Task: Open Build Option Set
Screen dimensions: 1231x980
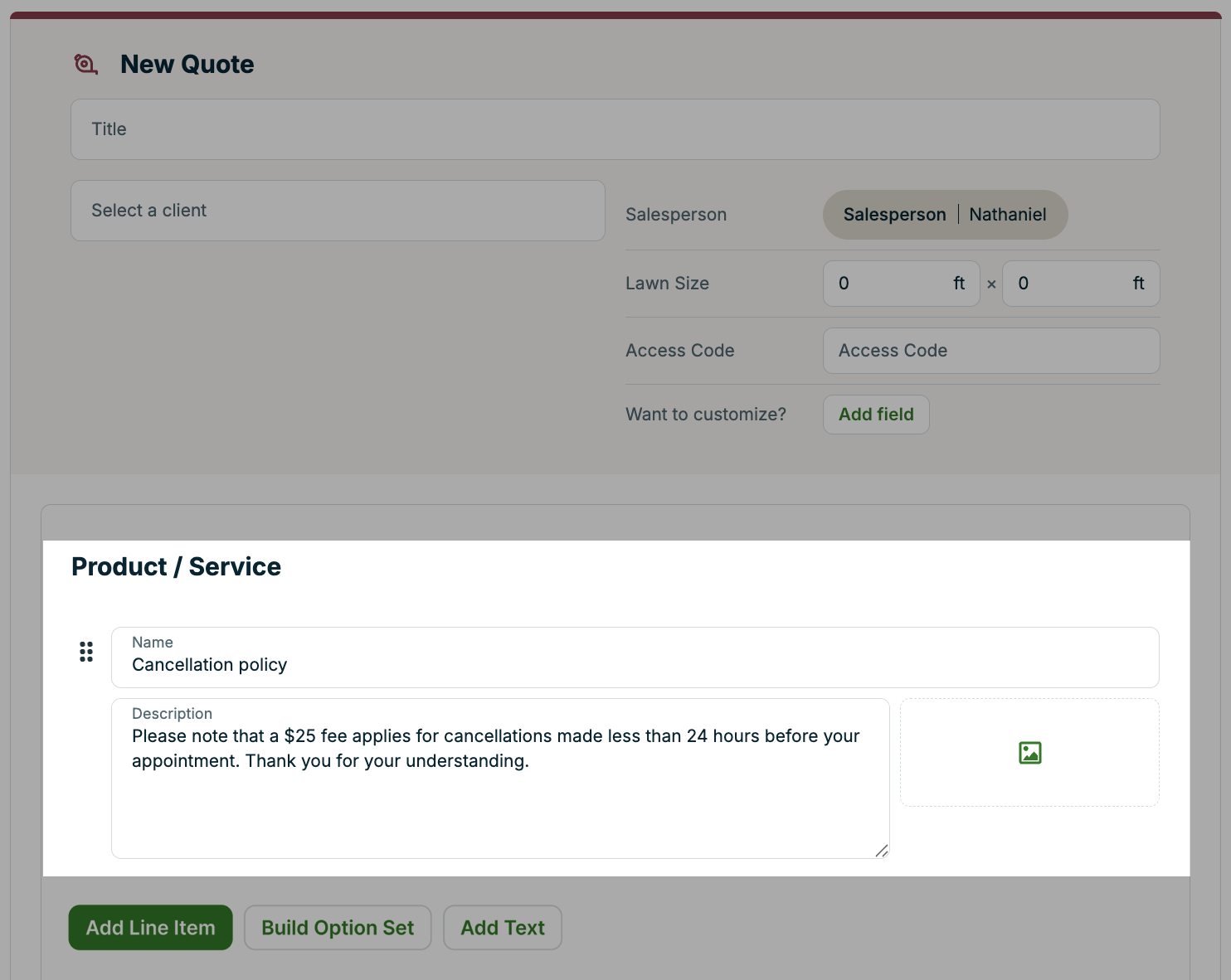Action: [338, 928]
